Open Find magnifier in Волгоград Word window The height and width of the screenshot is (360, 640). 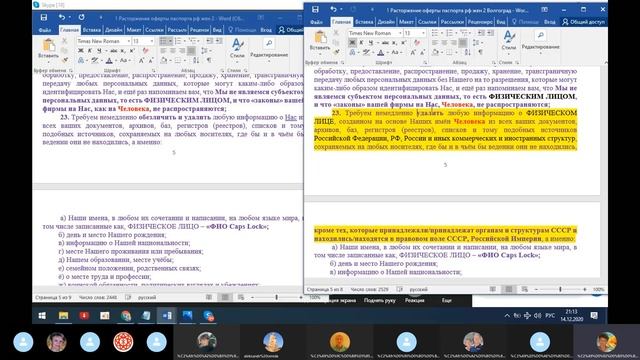[x=540, y=36]
